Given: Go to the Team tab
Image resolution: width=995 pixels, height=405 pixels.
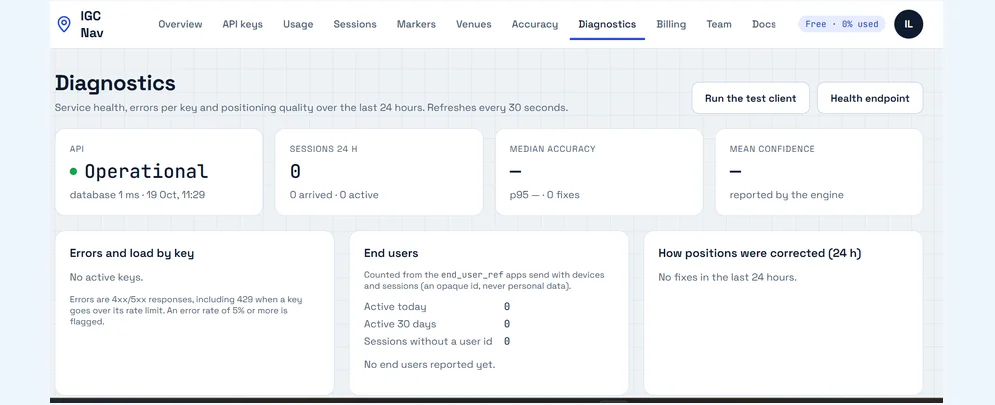Looking at the screenshot, I should coord(719,24).
